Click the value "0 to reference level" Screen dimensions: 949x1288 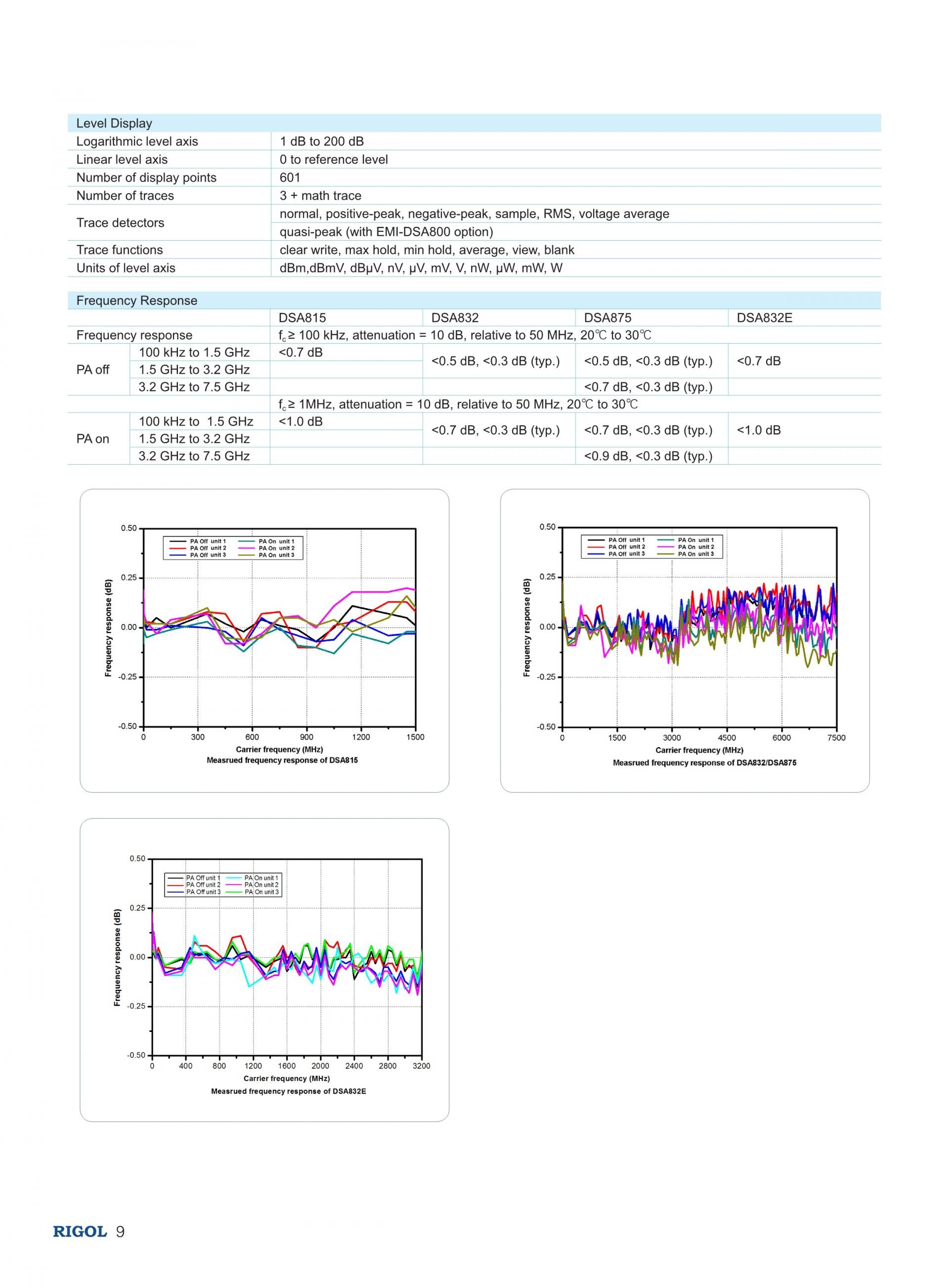[334, 160]
